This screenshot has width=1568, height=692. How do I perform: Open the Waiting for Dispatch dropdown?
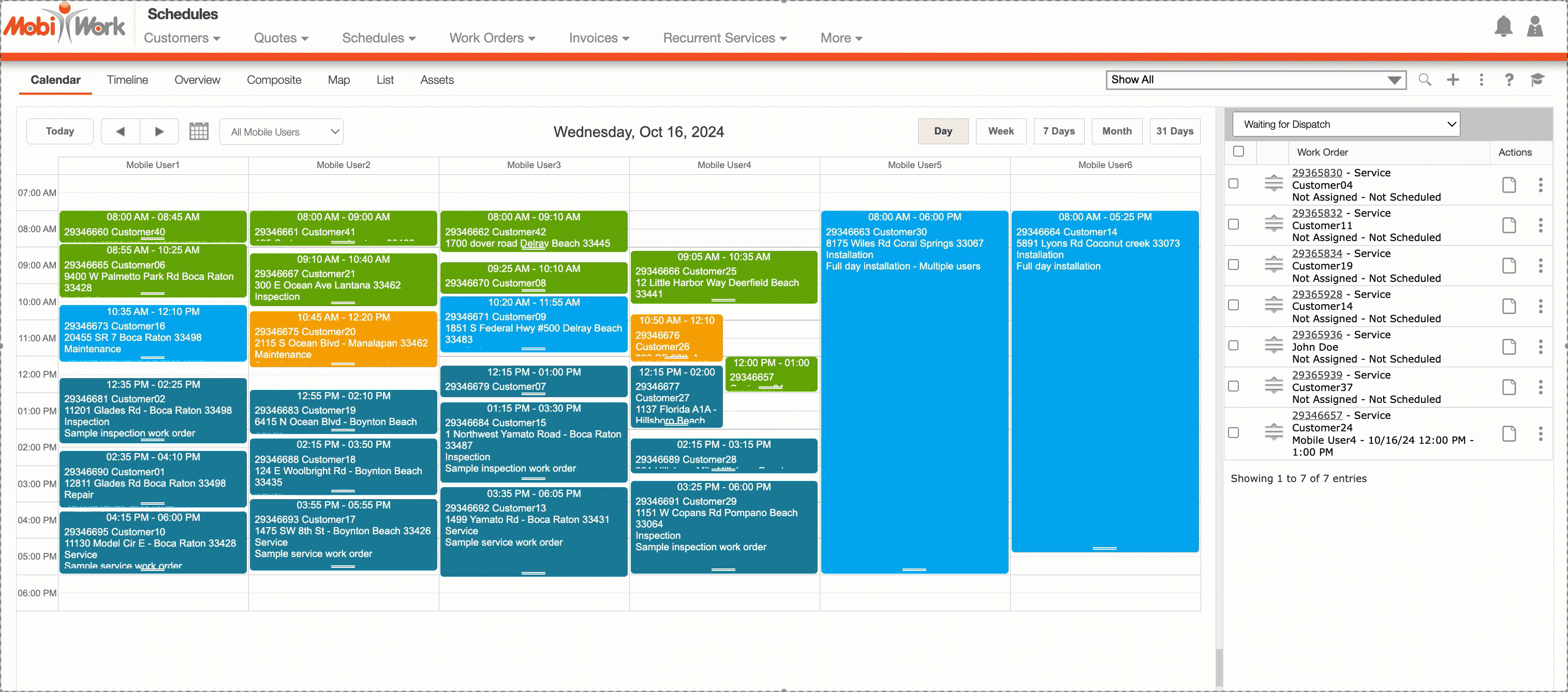(1346, 125)
